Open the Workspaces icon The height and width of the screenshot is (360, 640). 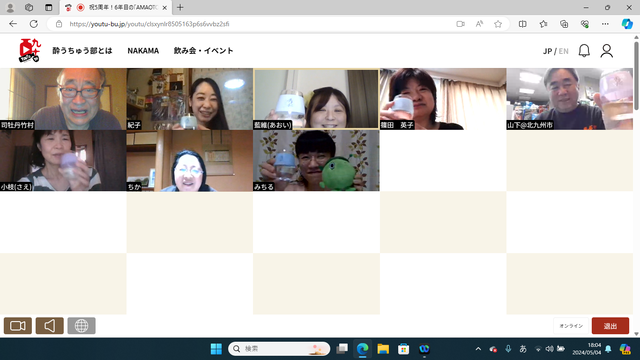pos(29,7)
